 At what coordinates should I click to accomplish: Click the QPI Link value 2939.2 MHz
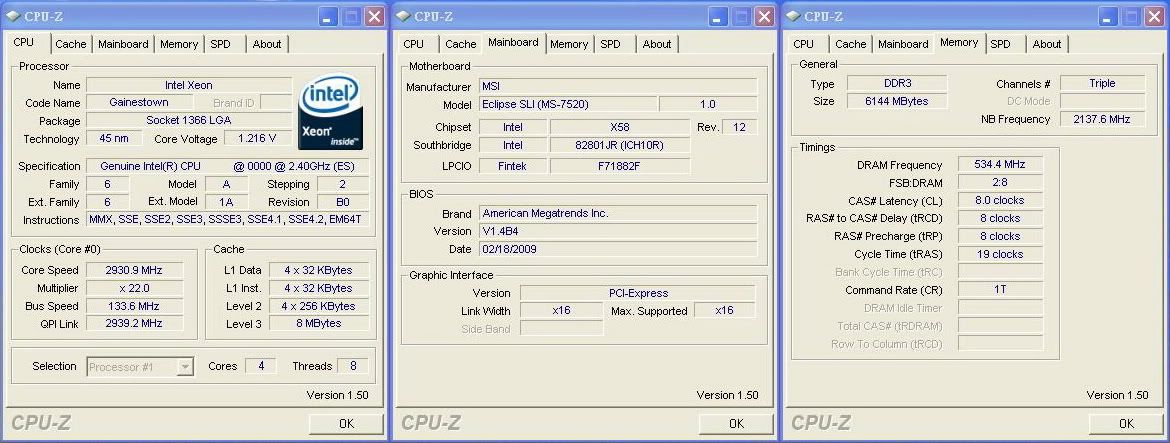pos(134,323)
